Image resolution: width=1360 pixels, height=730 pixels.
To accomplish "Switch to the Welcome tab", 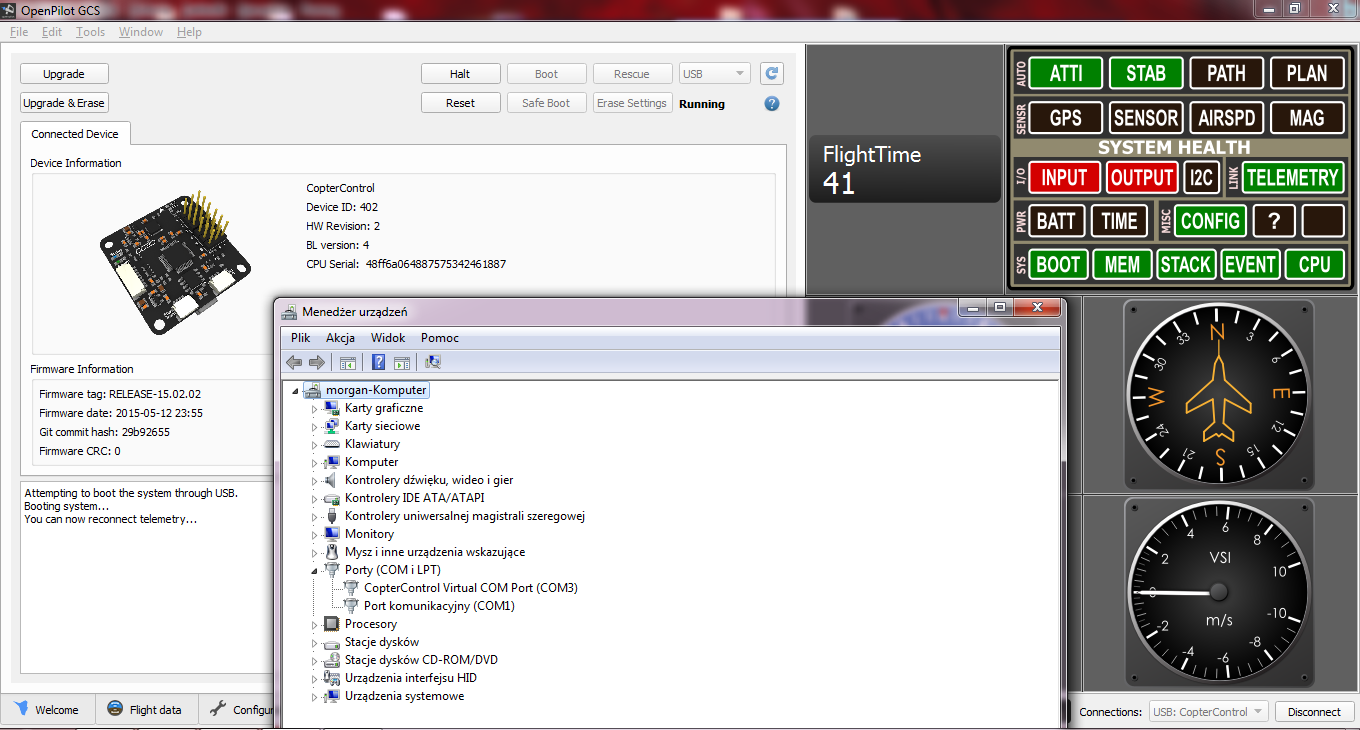I will pos(47,710).
